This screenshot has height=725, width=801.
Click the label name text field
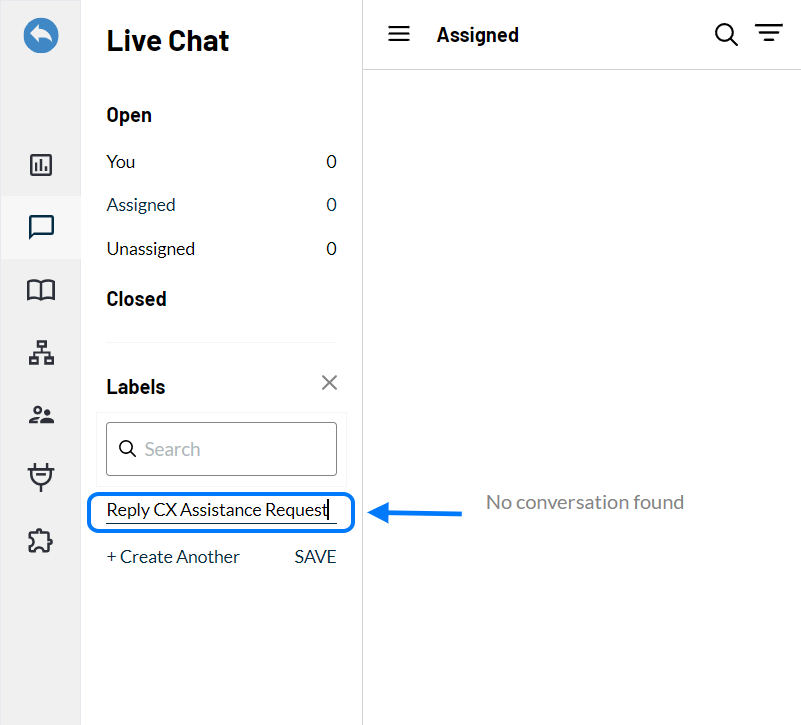point(221,511)
